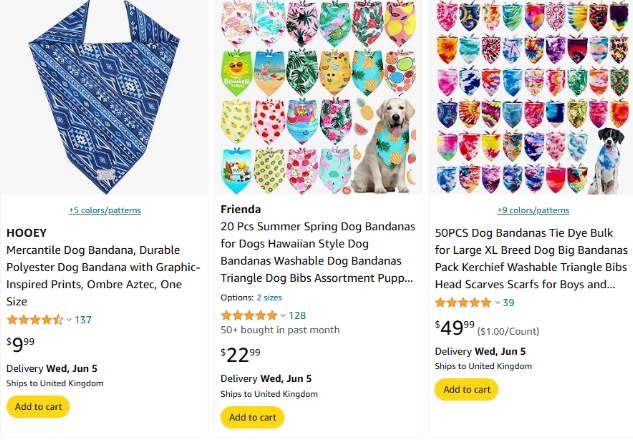This screenshot has width=633, height=440.
Task: Click the HOOEY star rating icons
Action: pyautogui.click(x=34, y=320)
